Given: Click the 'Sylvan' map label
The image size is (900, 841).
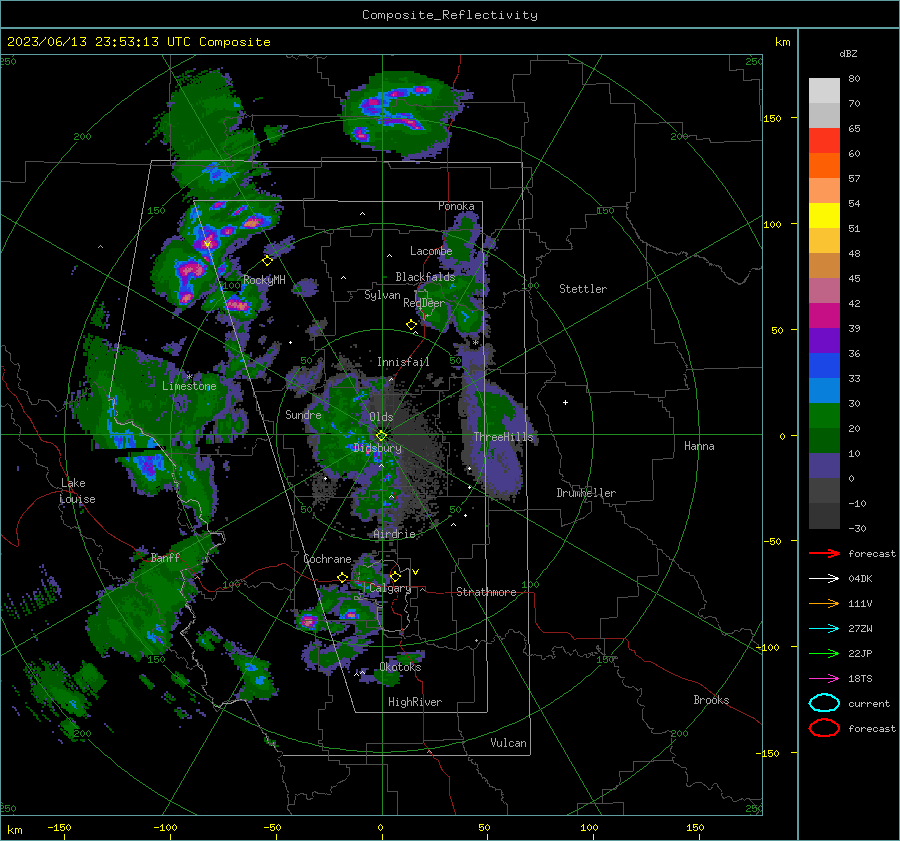Looking at the screenshot, I should (382, 295).
